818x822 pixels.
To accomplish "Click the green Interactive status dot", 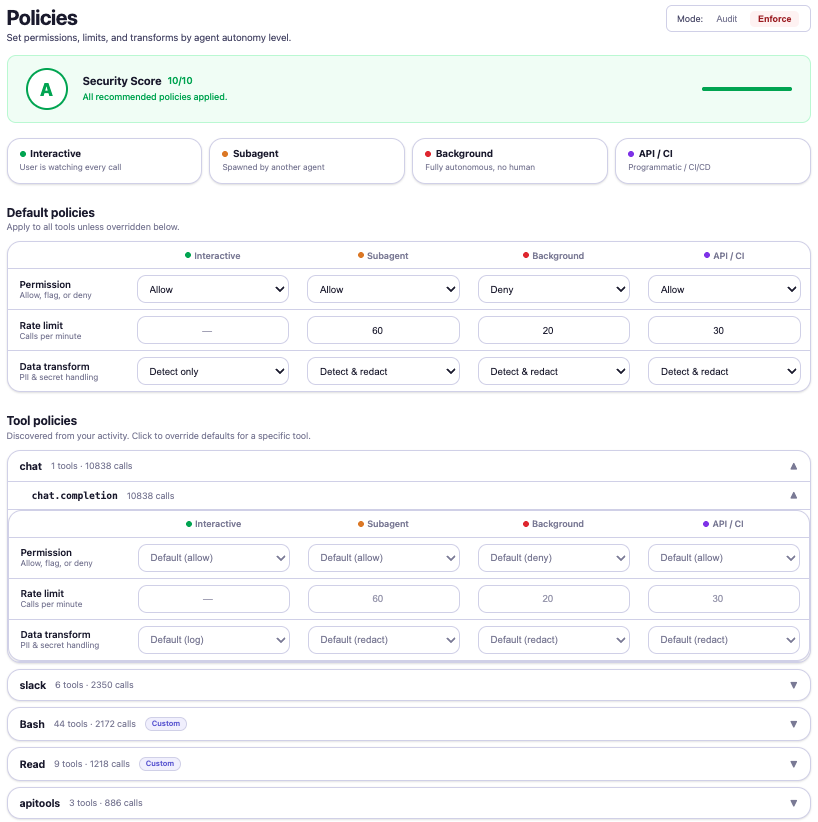I will (23, 155).
